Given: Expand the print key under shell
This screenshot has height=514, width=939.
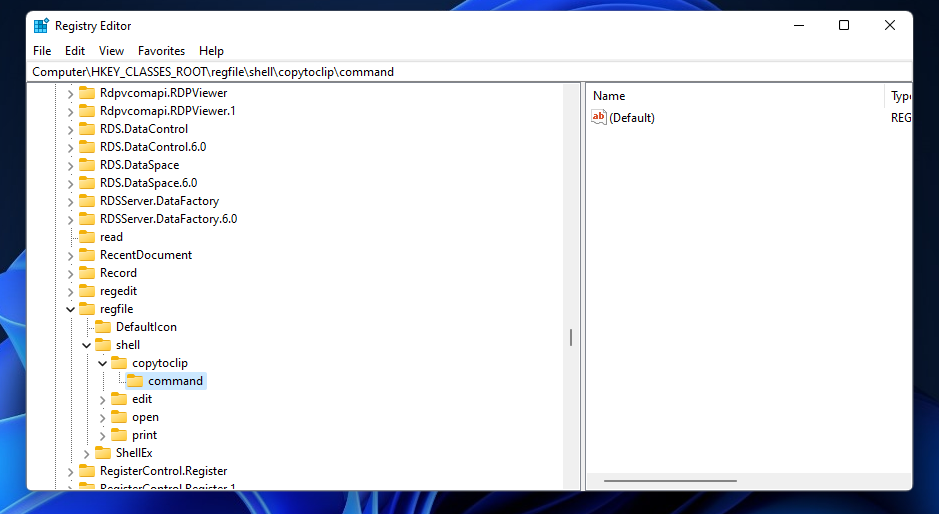Looking at the screenshot, I should (x=103, y=436).
